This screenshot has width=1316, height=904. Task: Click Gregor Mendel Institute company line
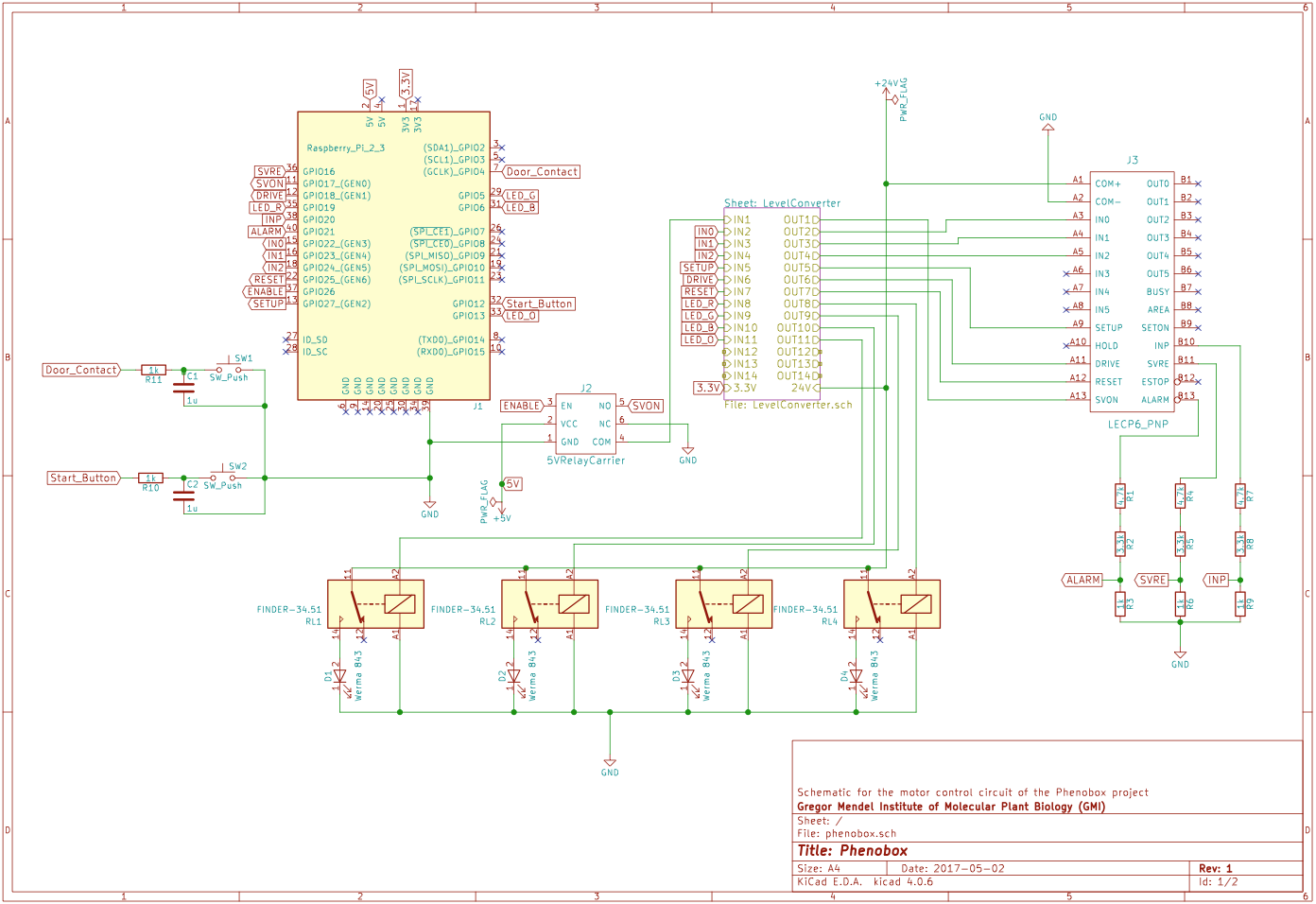click(x=951, y=807)
